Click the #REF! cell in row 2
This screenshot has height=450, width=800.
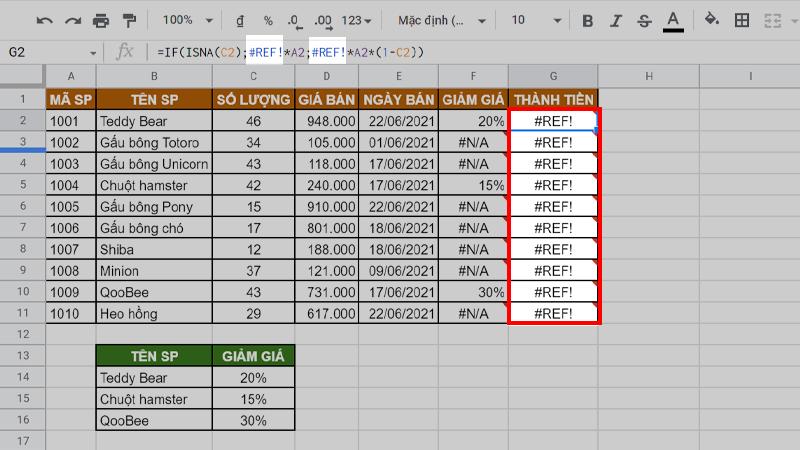tap(554, 121)
